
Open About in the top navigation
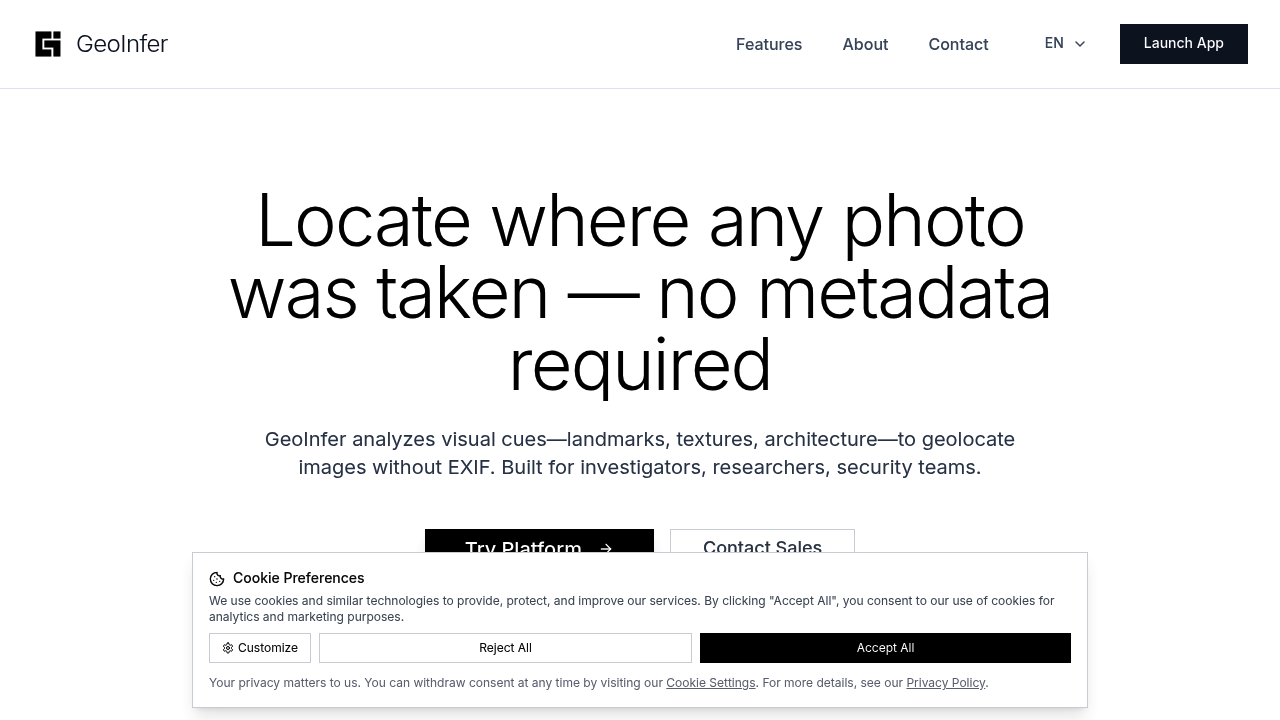coord(865,44)
